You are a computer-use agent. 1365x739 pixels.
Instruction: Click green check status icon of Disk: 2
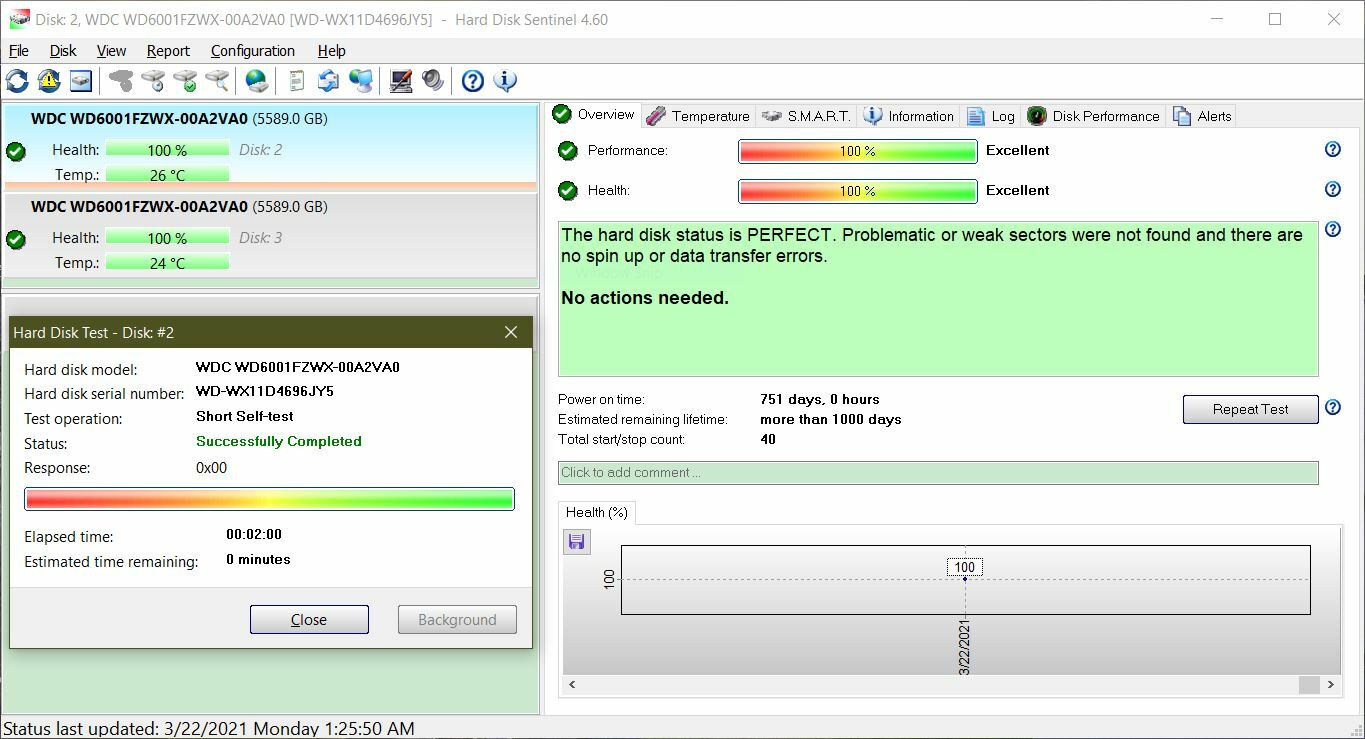(x=16, y=152)
